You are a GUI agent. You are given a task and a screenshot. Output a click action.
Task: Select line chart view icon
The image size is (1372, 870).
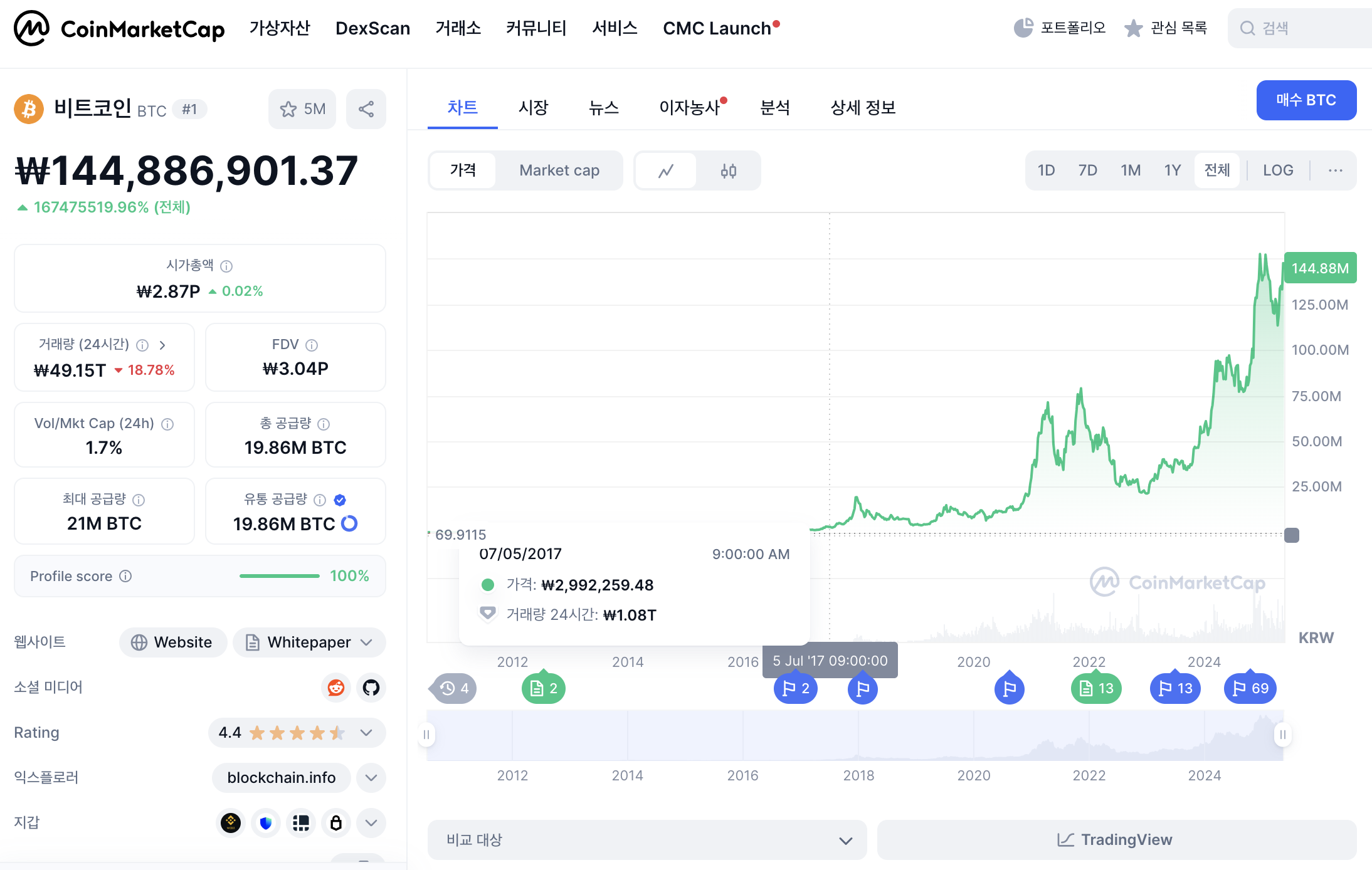[x=666, y=170]
